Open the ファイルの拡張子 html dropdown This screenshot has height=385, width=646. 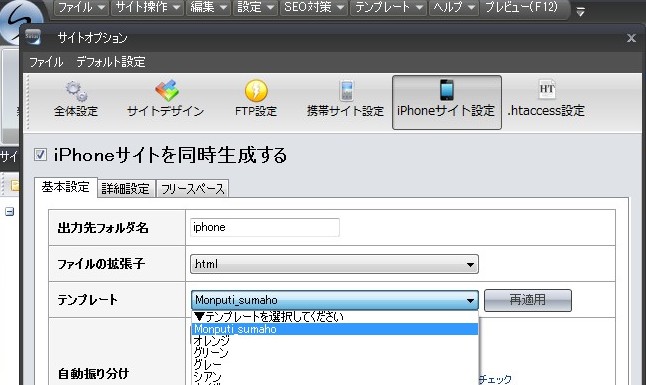334,264
